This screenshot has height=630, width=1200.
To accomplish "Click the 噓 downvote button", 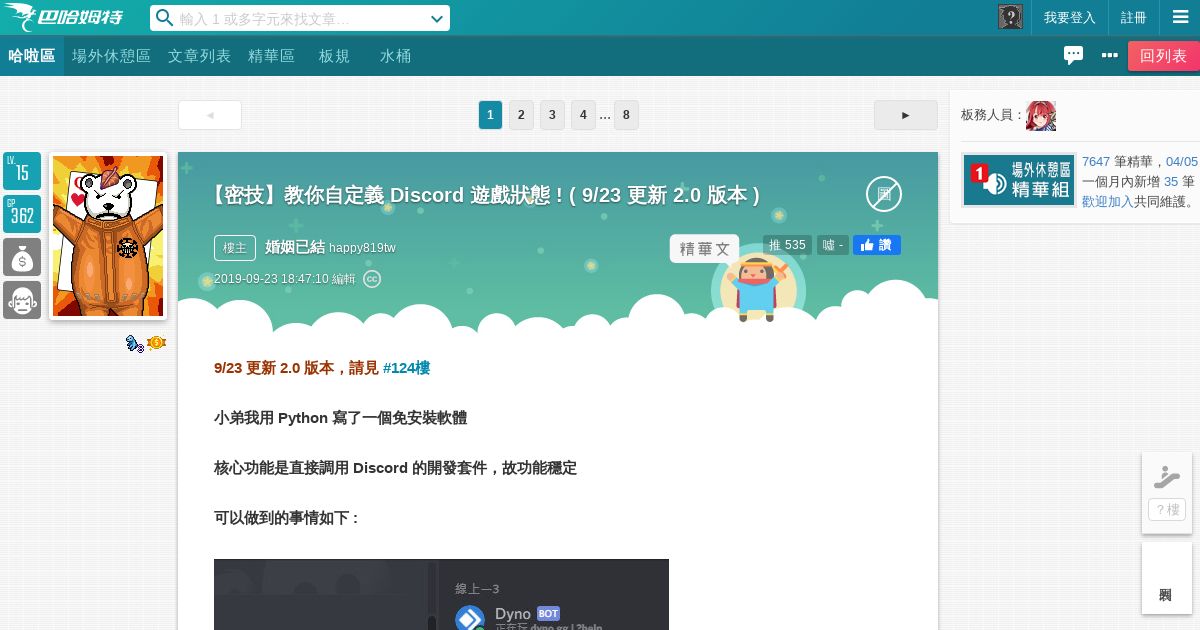I will click(x=833, y=245).
